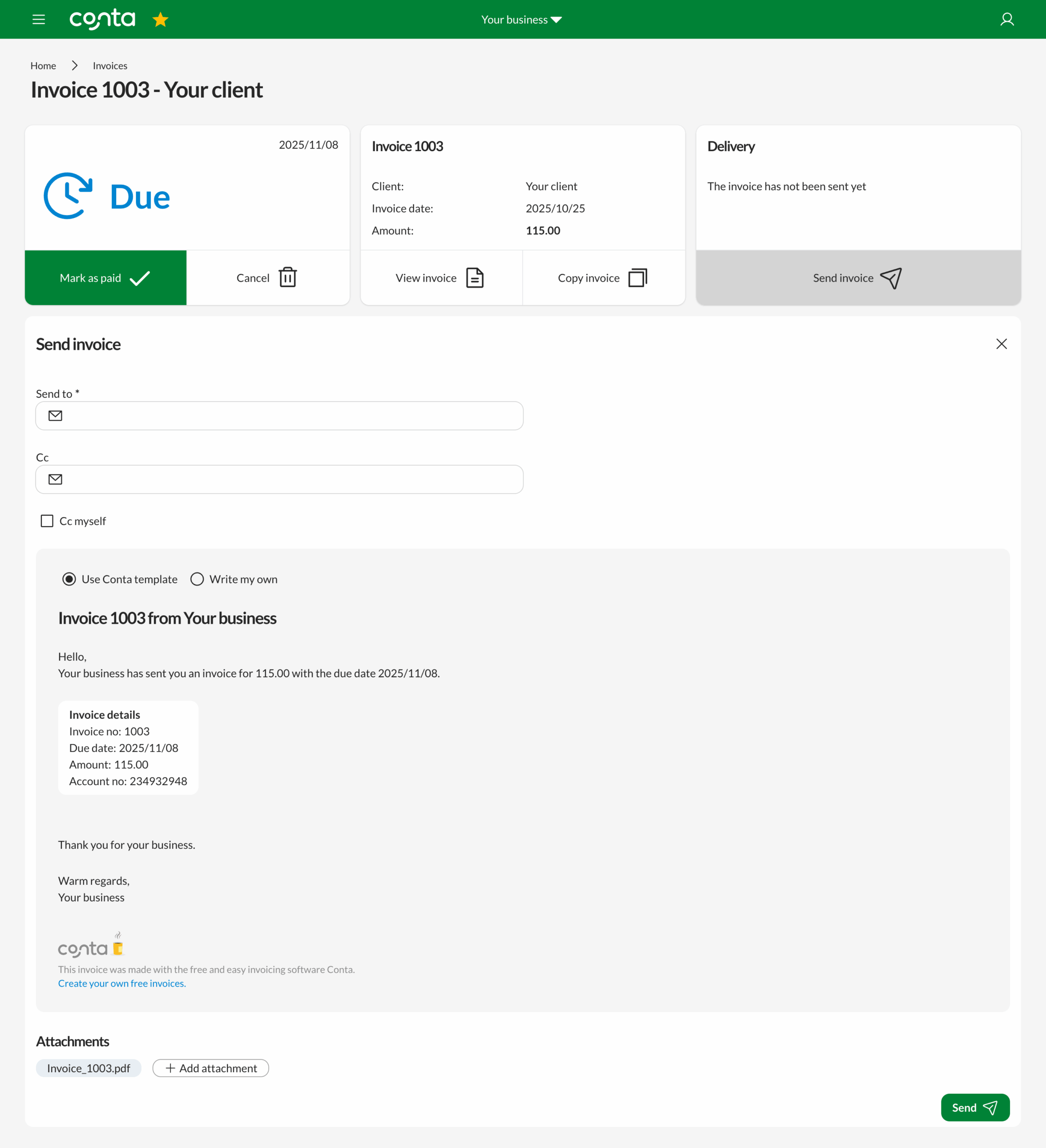Open the user profile icon
Viewport: 1046px width, 1148px height.
(x=1007, y=19)
